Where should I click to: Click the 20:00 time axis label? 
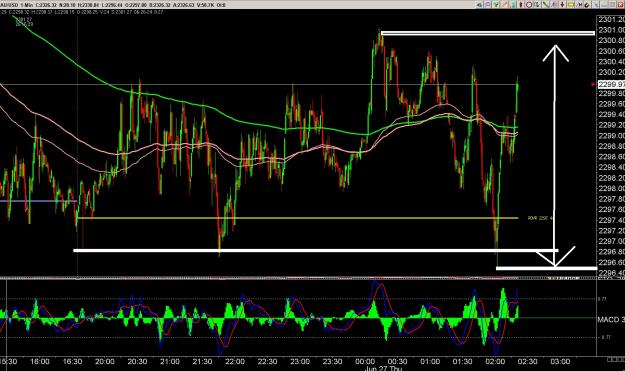[105, 361]
